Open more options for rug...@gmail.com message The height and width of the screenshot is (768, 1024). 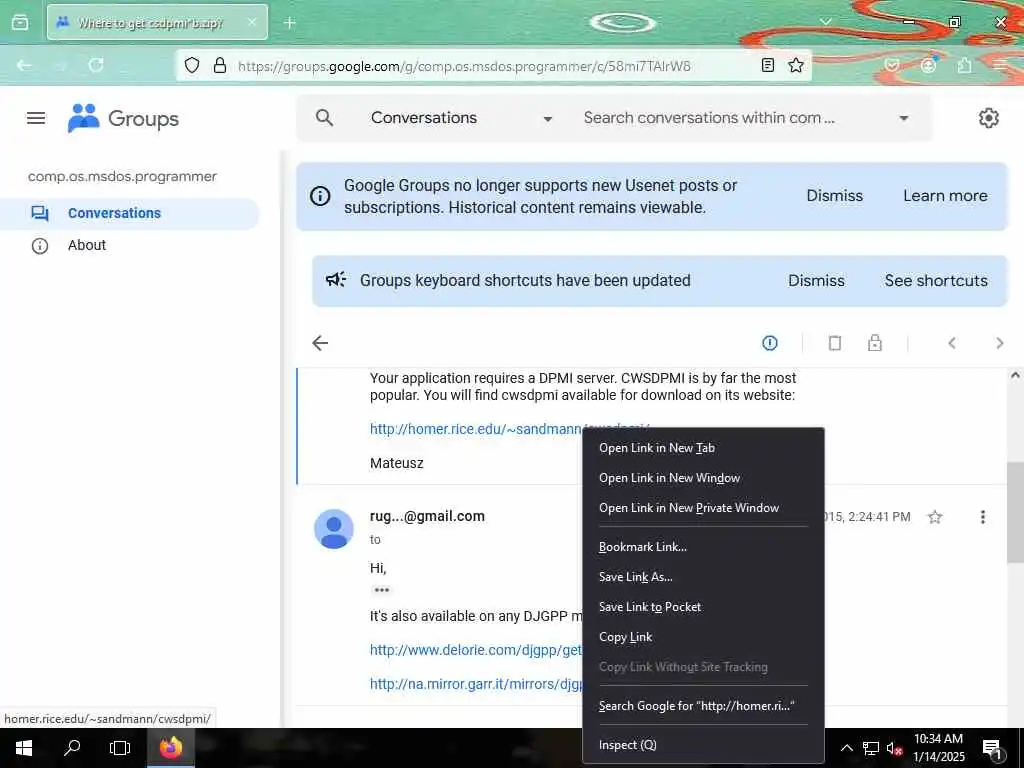[983, 517]
